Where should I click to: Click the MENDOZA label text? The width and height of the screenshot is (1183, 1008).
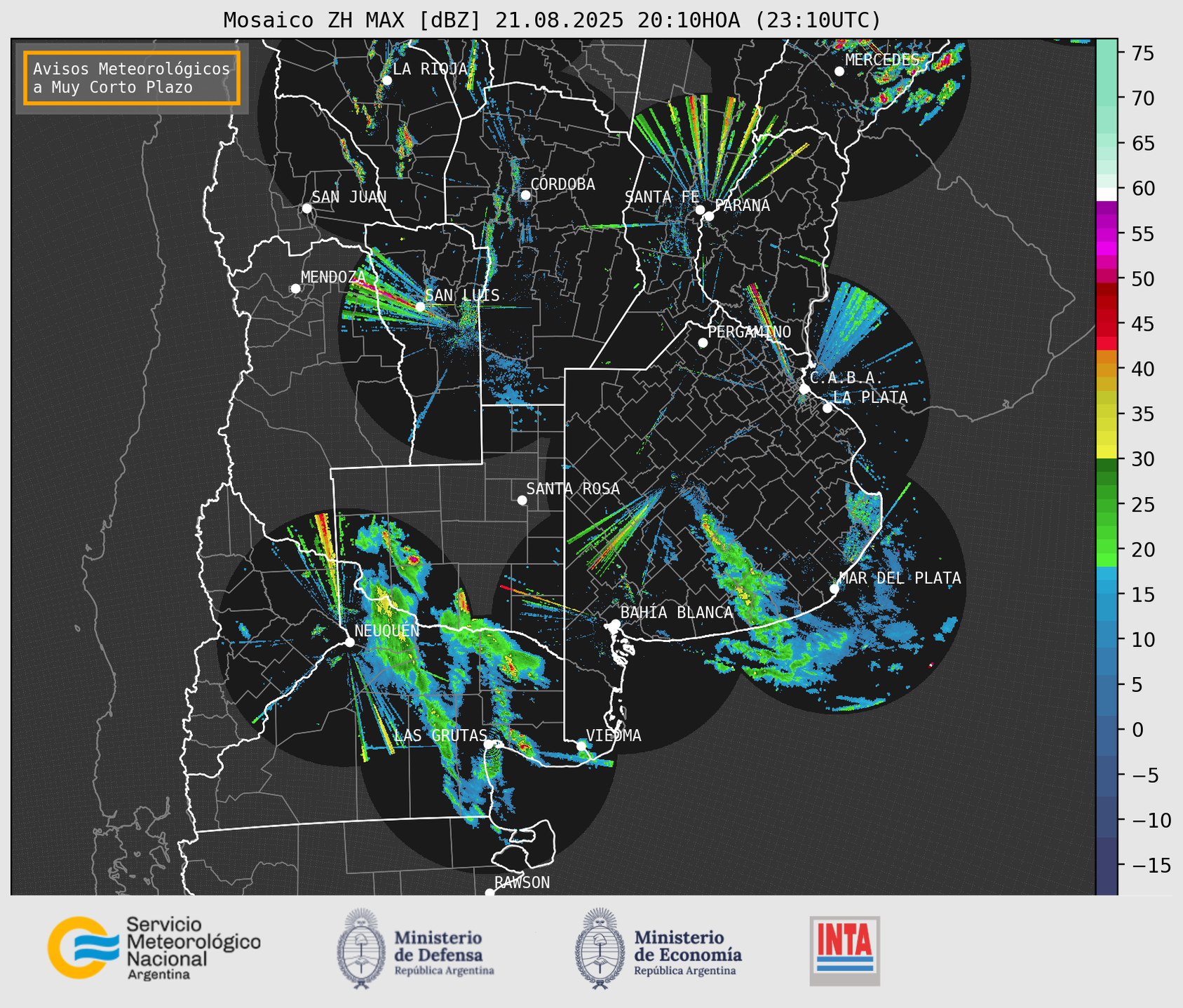click(x=334, y=277)
